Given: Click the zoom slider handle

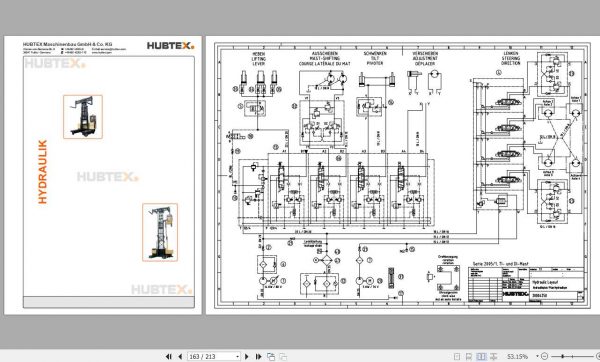Looking at the screenshot, I should pyautogui.click(x=563, y=356).
